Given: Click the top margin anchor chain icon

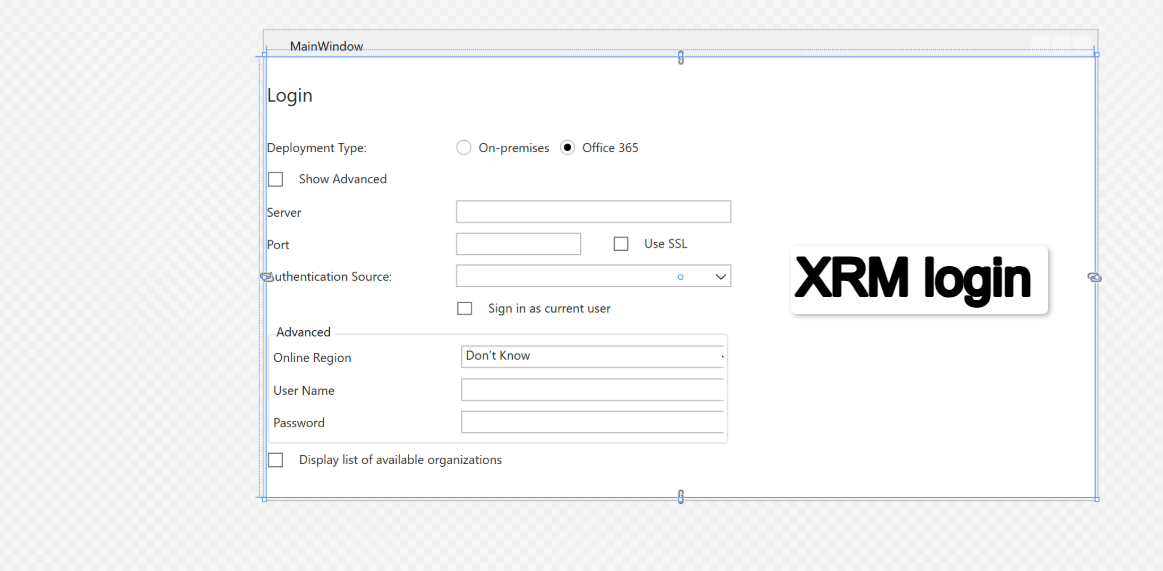Looking at the screenshot, I should click(x=681, y=57).
